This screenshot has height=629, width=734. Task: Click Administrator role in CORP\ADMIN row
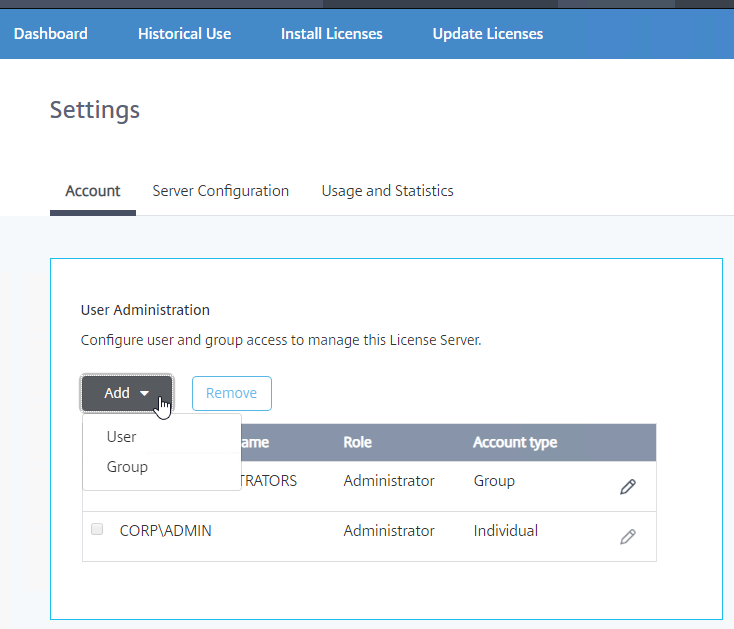(389, 531)
